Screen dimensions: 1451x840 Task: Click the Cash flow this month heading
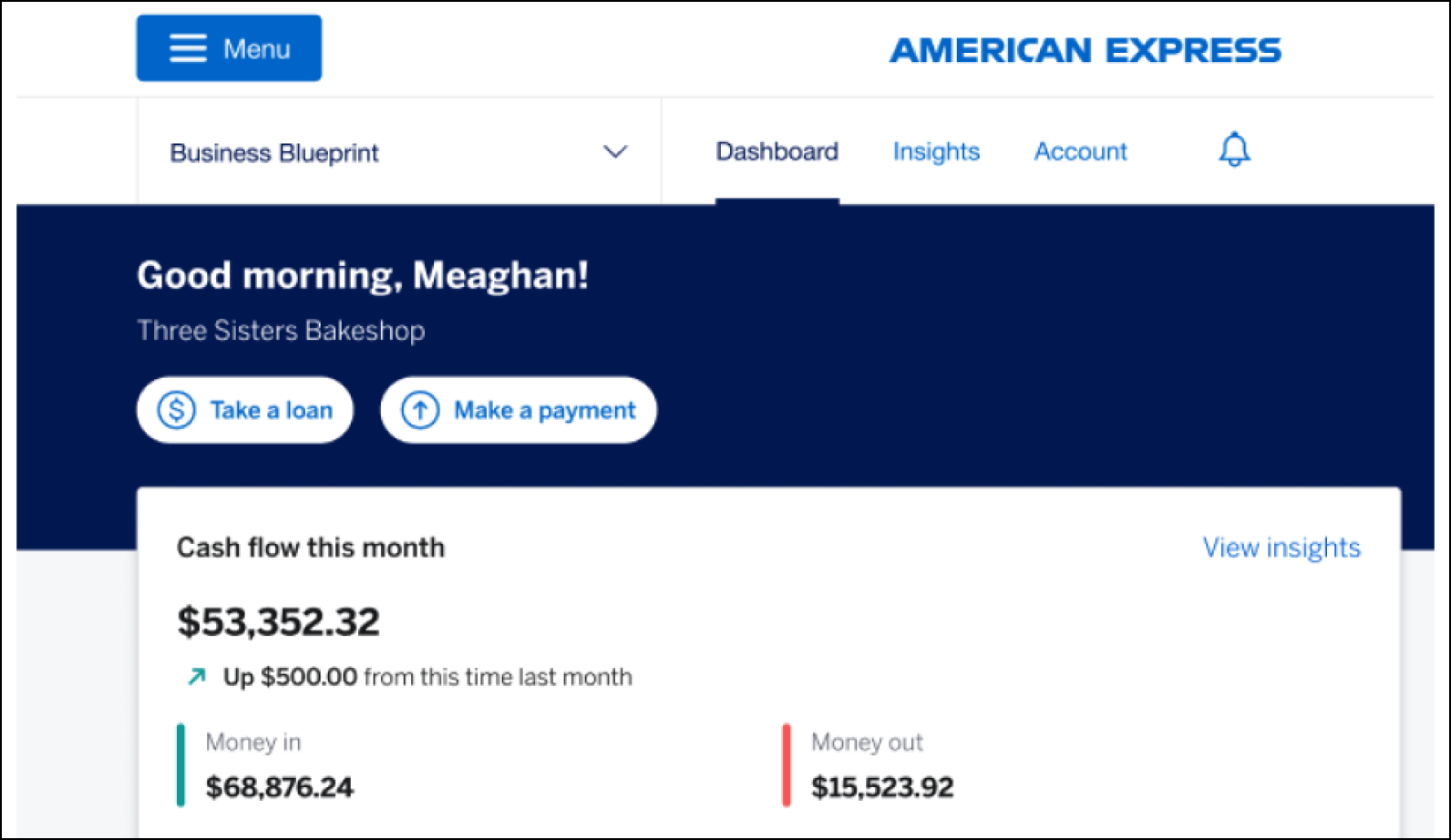click(311, 548)
